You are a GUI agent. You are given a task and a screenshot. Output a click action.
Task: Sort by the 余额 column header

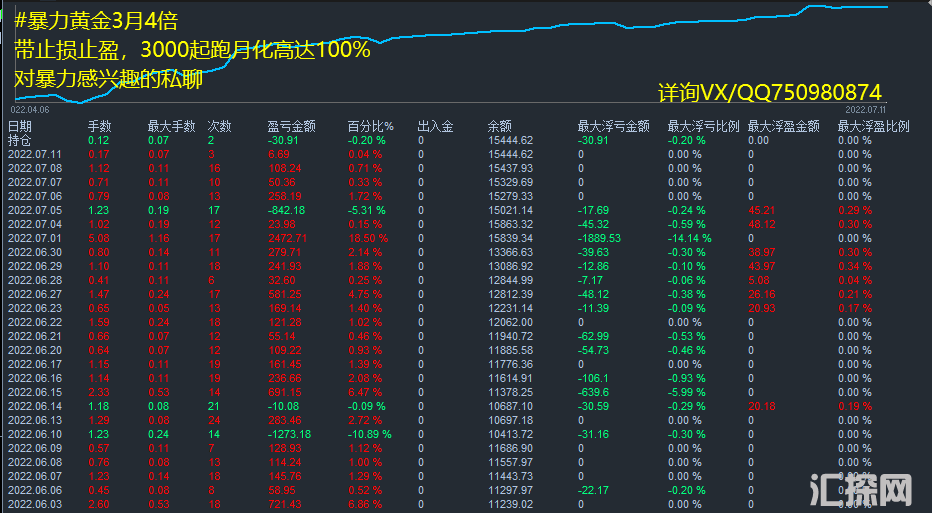(x=500, y=127)
